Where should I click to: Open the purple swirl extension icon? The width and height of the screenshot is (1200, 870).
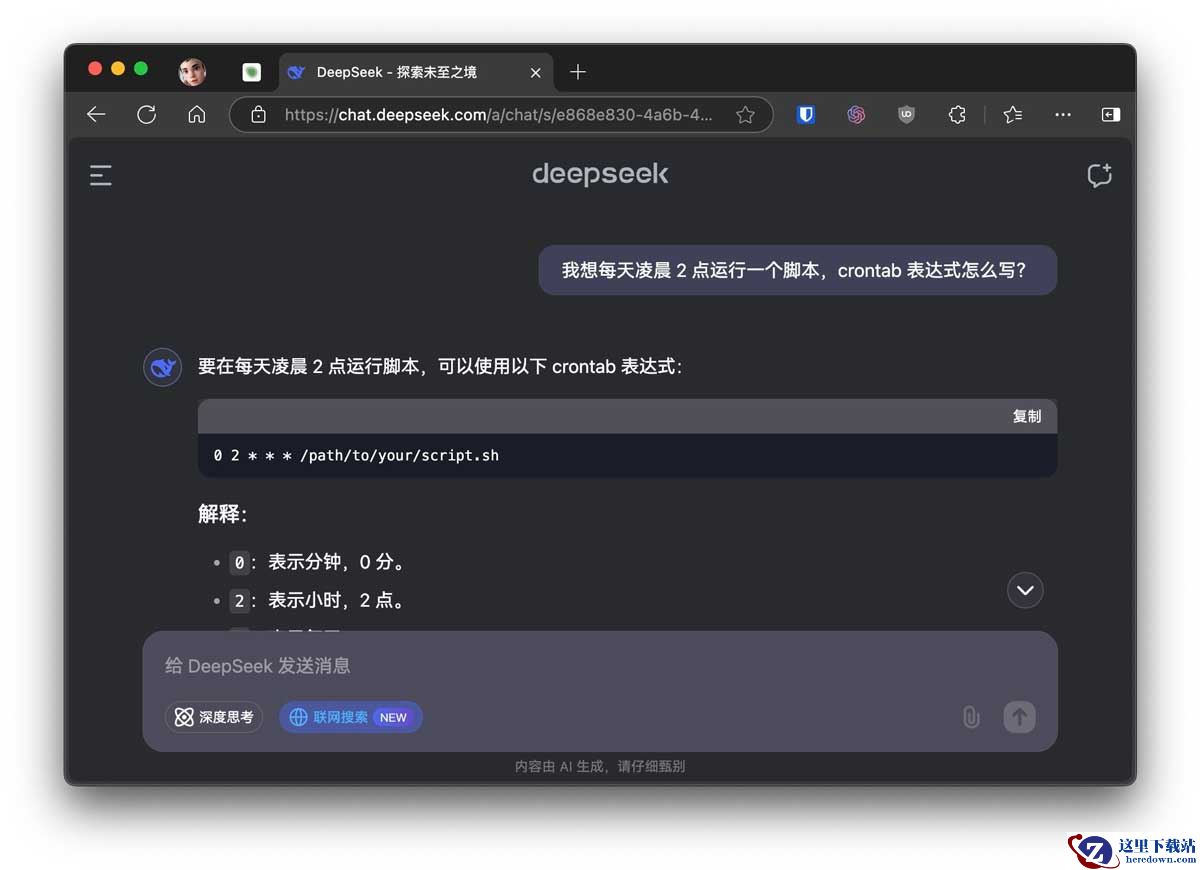tap(856, 115)
